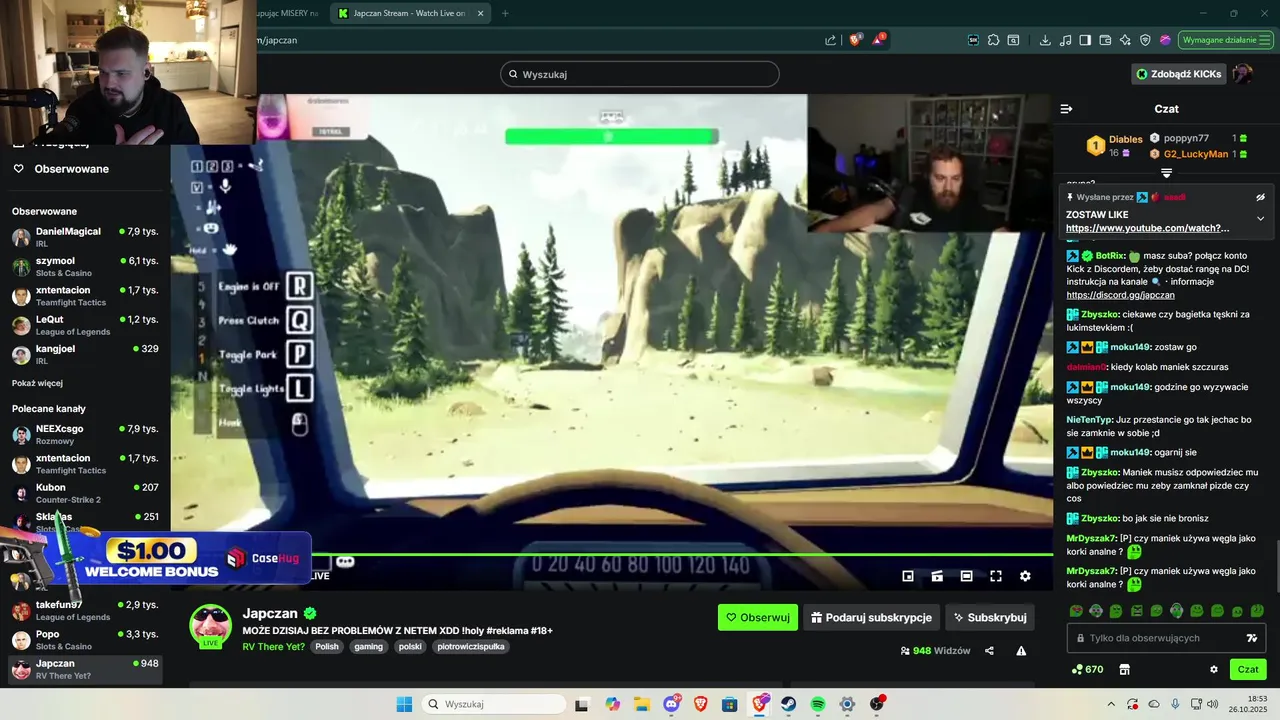Follow Japczan with Obserwuj button

coord(758,617)
